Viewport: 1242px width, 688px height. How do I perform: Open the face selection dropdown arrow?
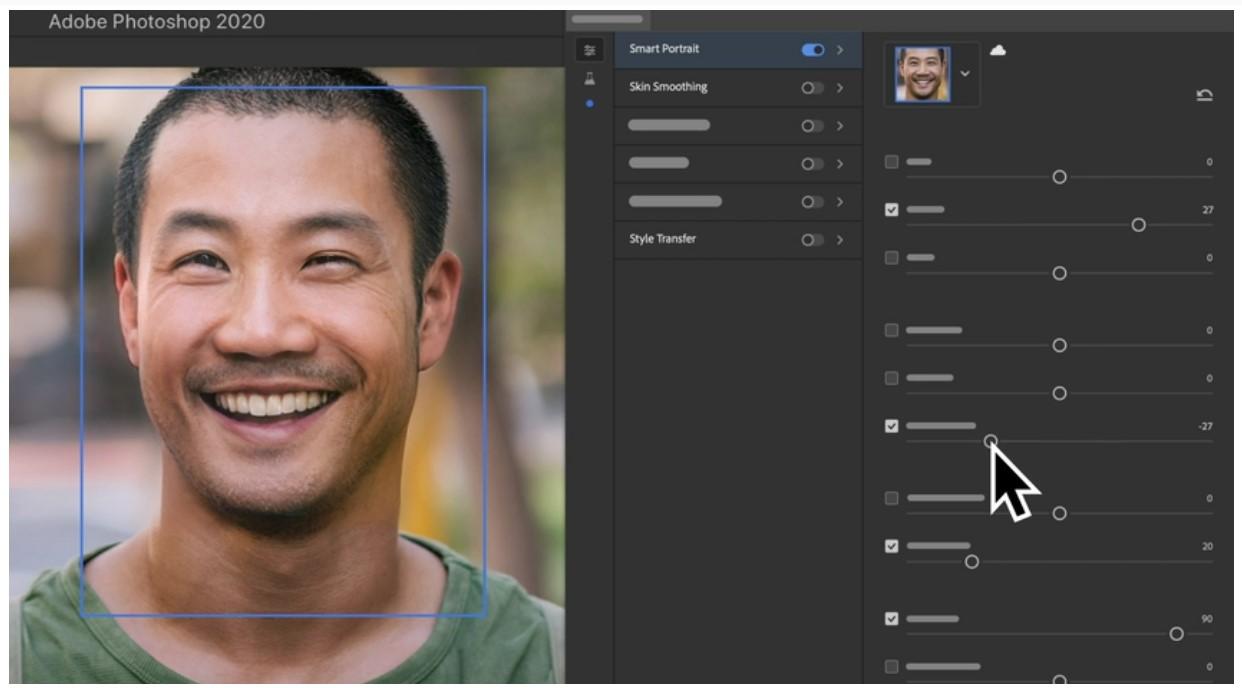point(965,74)
